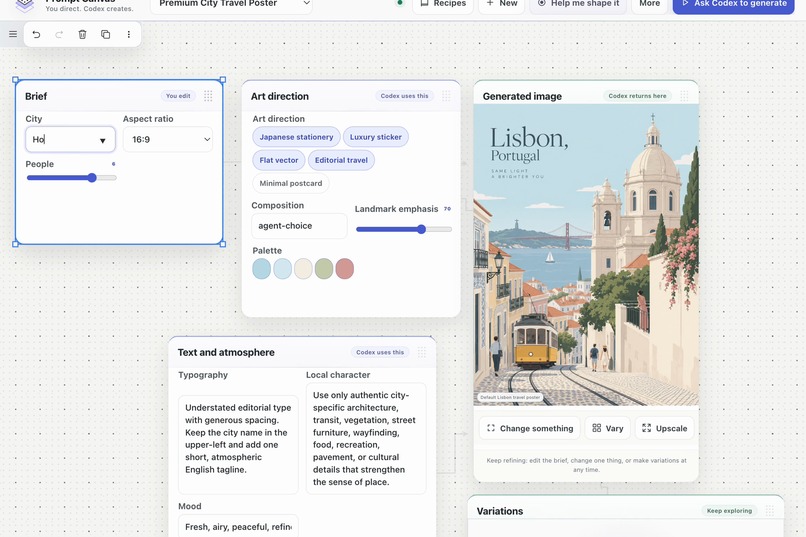Toggle the Japanese stationery style chip

click(x=296, y=137)
